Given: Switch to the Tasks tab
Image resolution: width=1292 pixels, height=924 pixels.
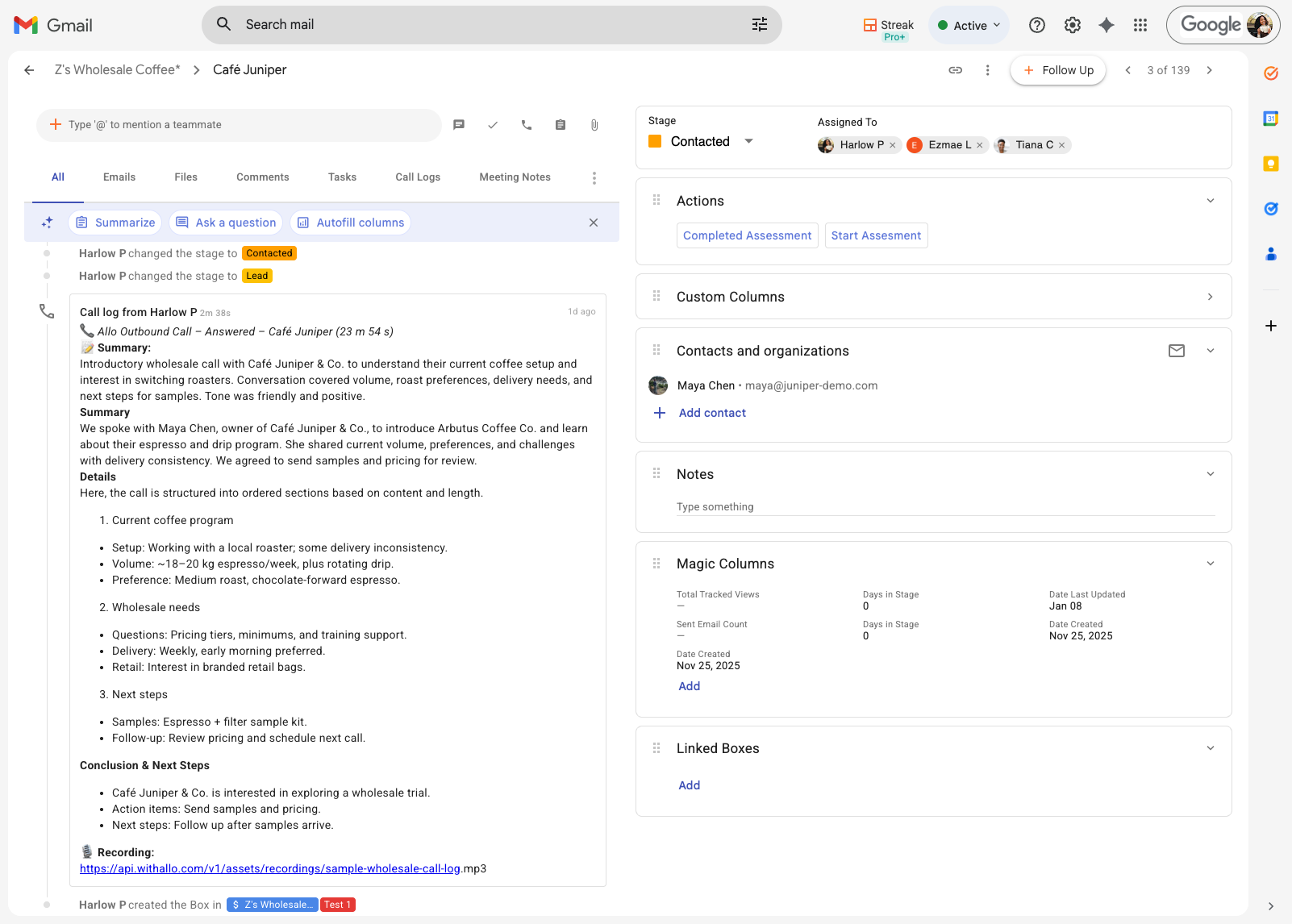Looking at the screenshot, I should click(342, 177).
